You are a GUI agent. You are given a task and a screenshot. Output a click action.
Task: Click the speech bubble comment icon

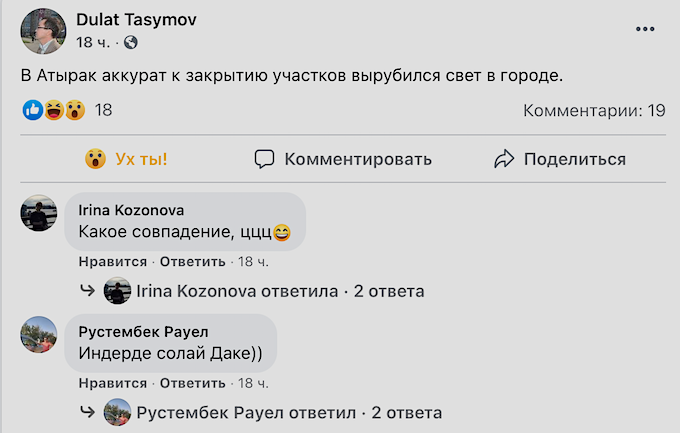click(x=264, y=159)
